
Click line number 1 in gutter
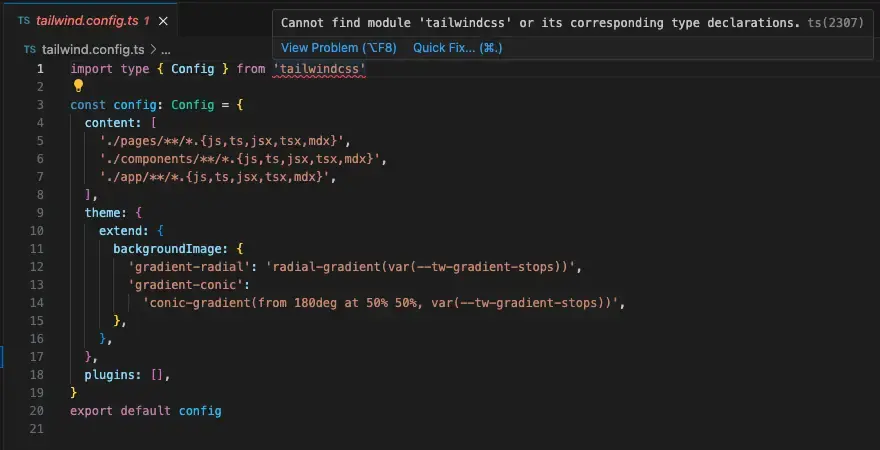[x=40, y=69]
